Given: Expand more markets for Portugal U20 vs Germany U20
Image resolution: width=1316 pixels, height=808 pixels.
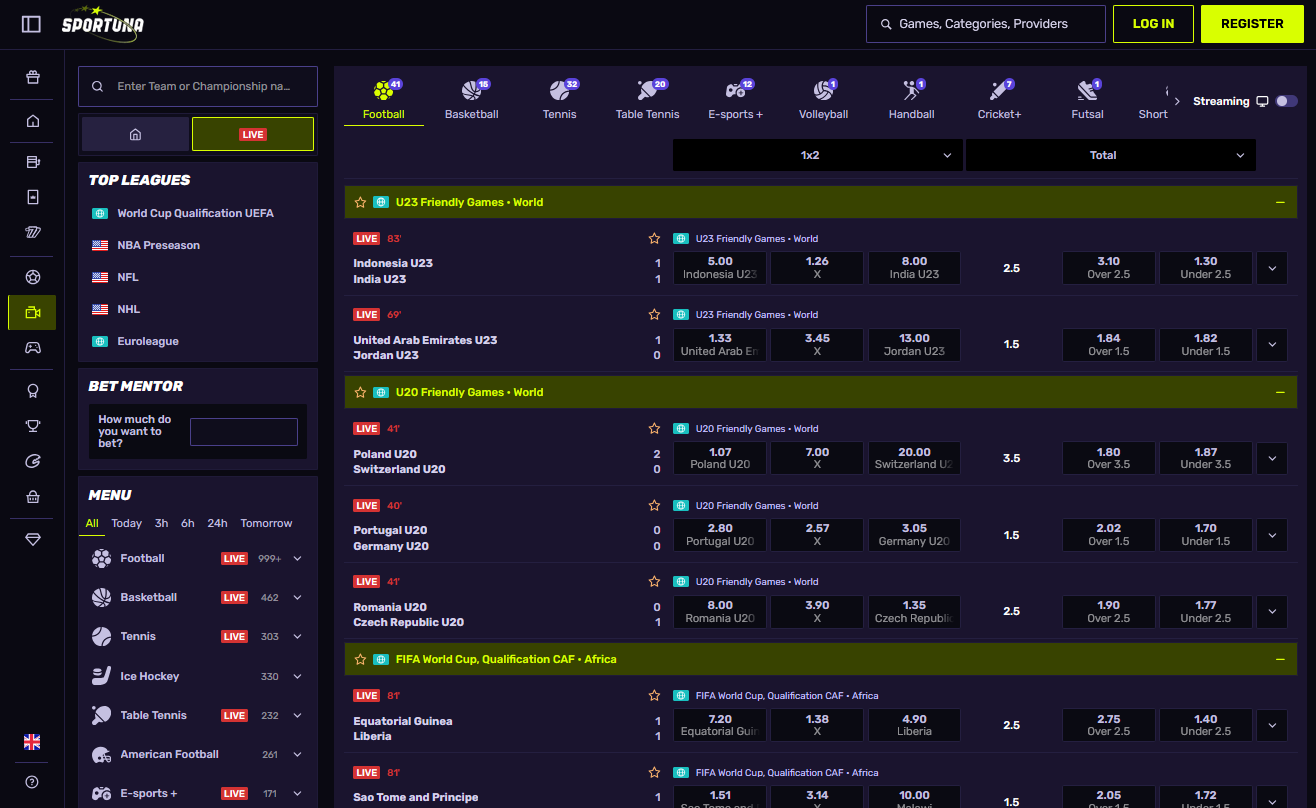Looking at the screenshot, I should (x=1272, y=535).
